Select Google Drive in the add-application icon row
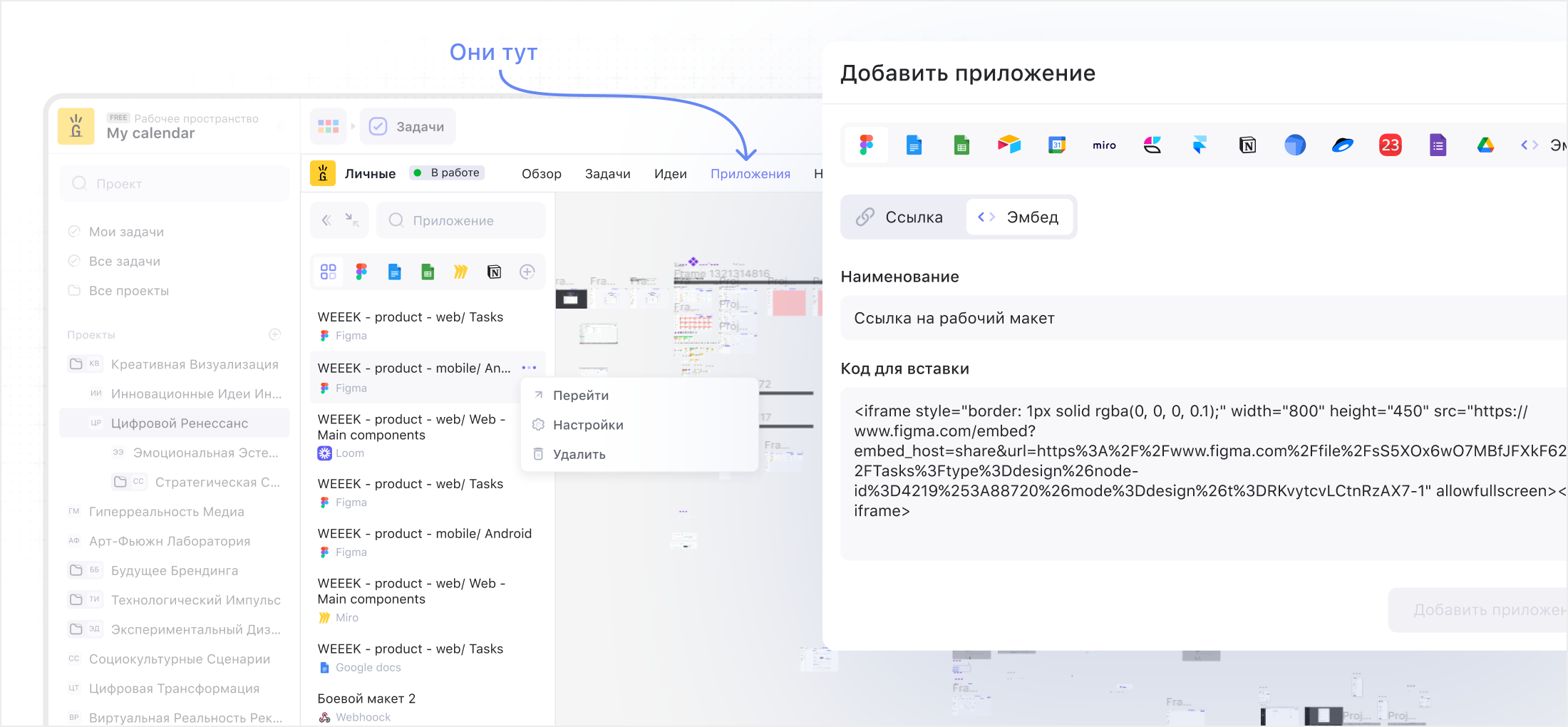The image size is (1568, 727). point(1485,145)
